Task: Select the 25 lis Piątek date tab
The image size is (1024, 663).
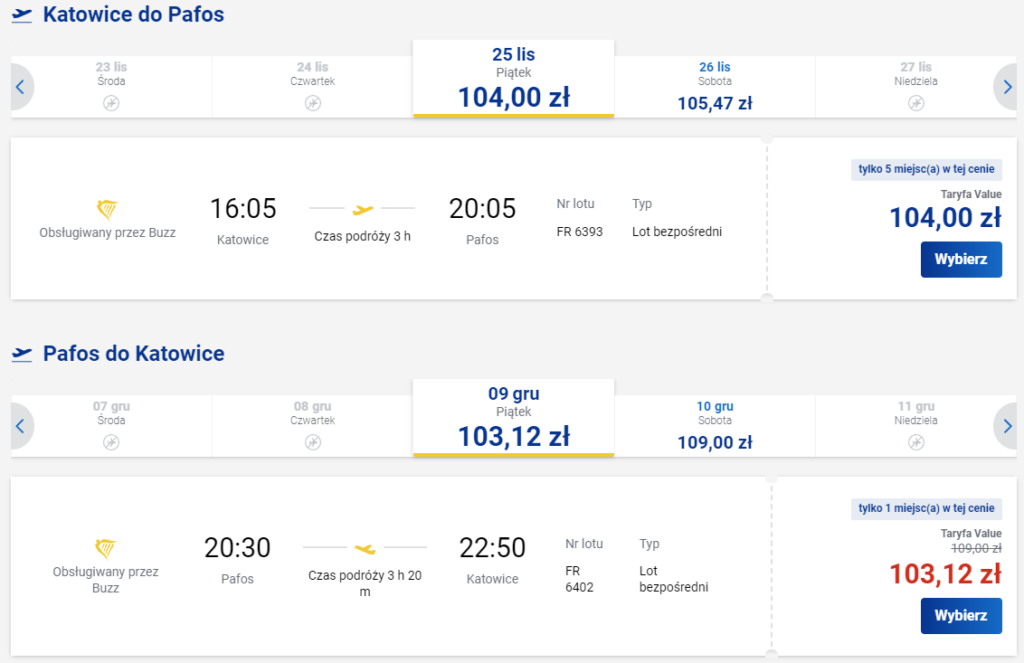Action: (513, 80)
